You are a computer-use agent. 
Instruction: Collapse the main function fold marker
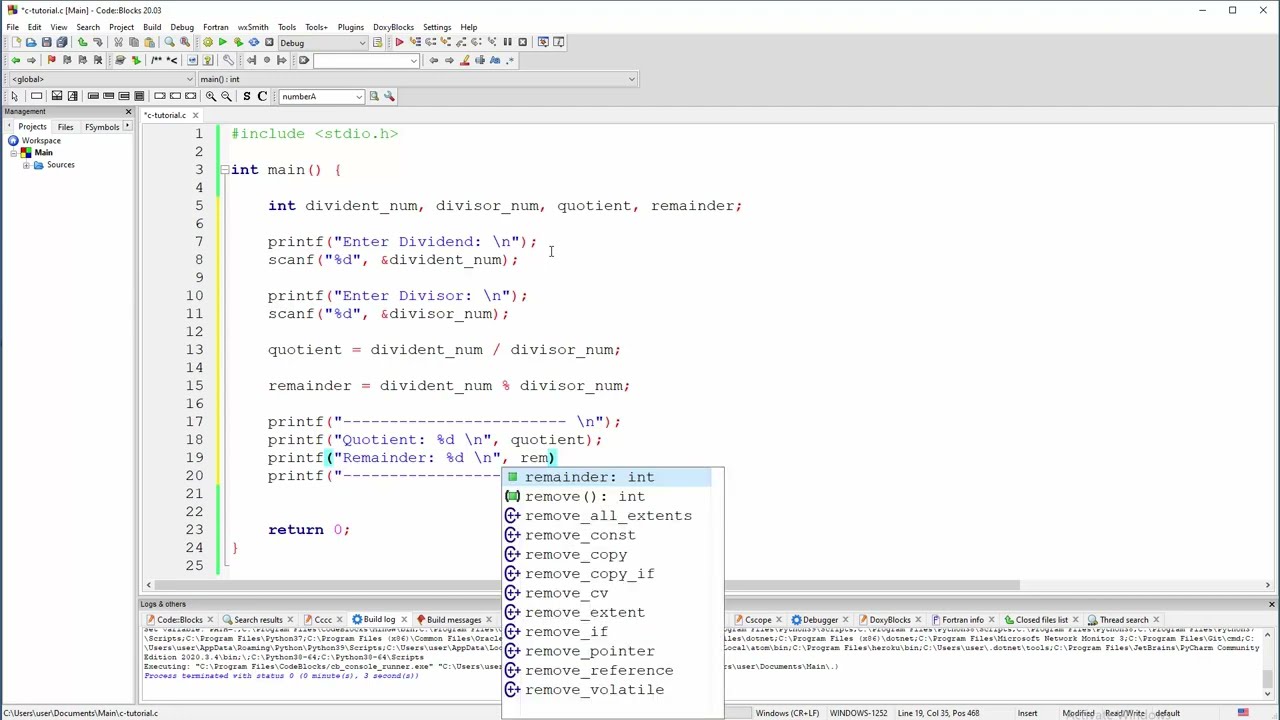[224, 170]
